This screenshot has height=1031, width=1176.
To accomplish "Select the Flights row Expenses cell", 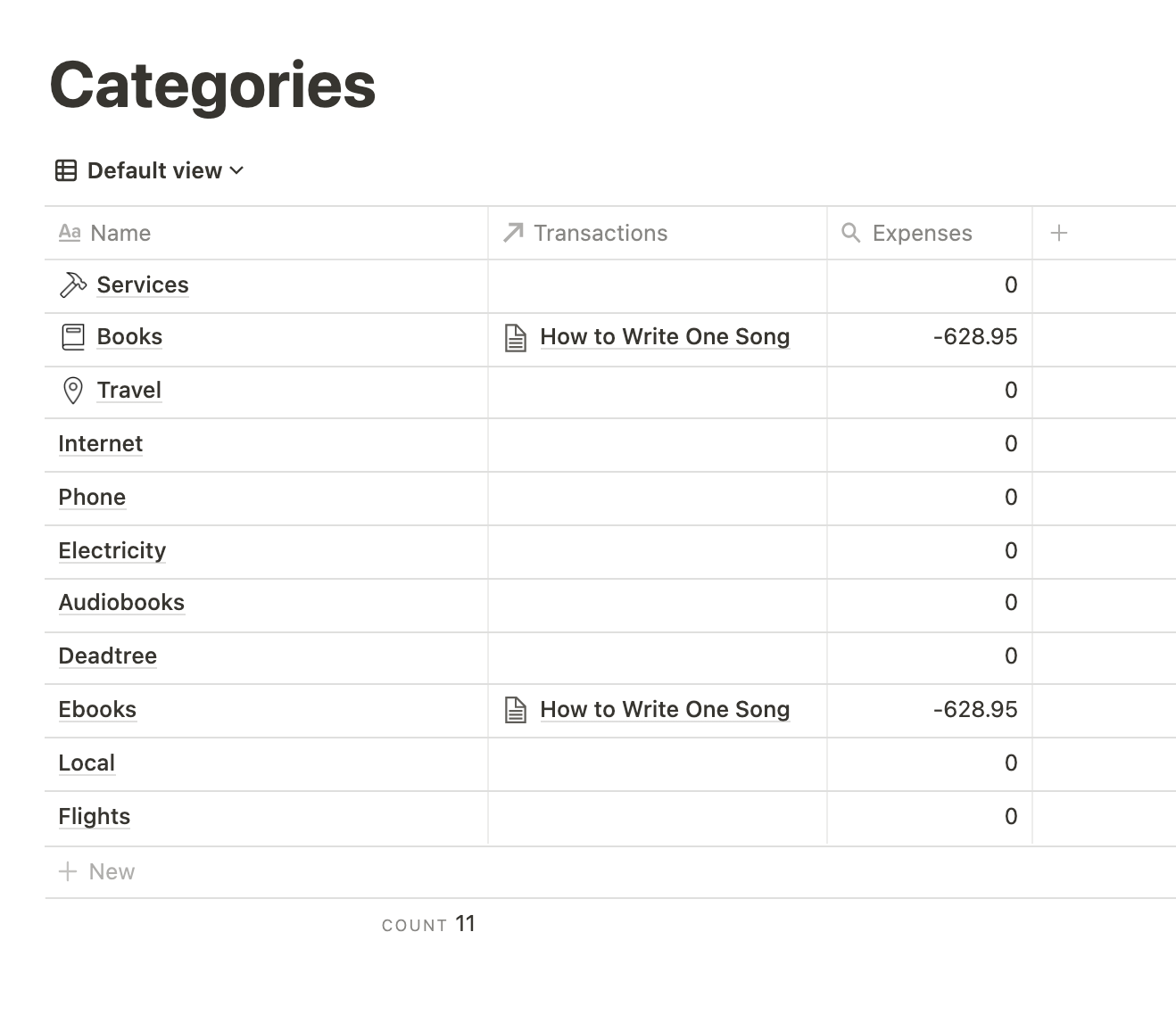I will tap(930, 817).
